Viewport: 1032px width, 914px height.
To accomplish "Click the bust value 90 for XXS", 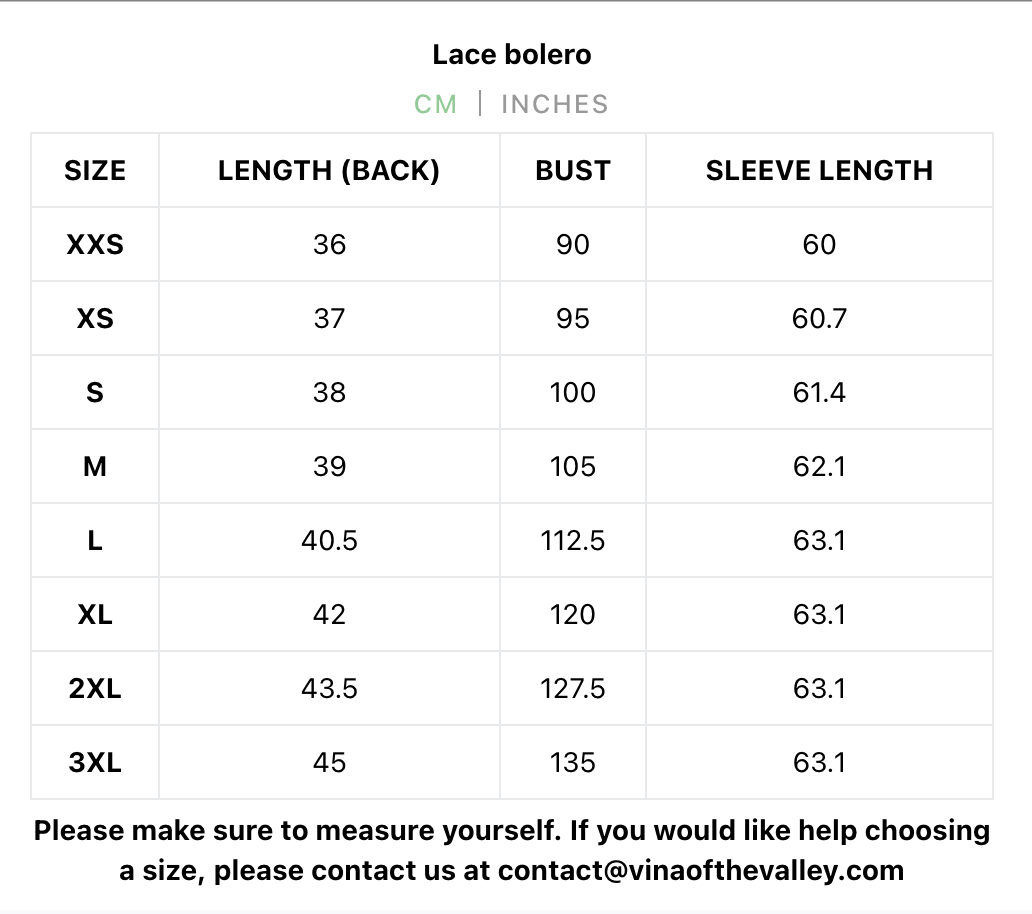I will 572,245.
